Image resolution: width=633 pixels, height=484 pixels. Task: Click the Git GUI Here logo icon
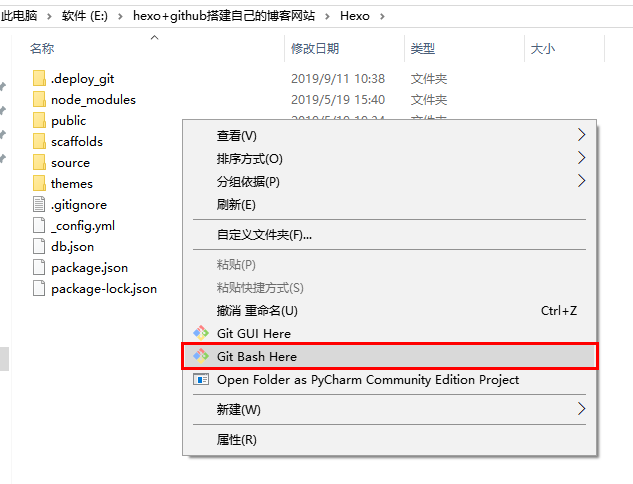[201, 333]
